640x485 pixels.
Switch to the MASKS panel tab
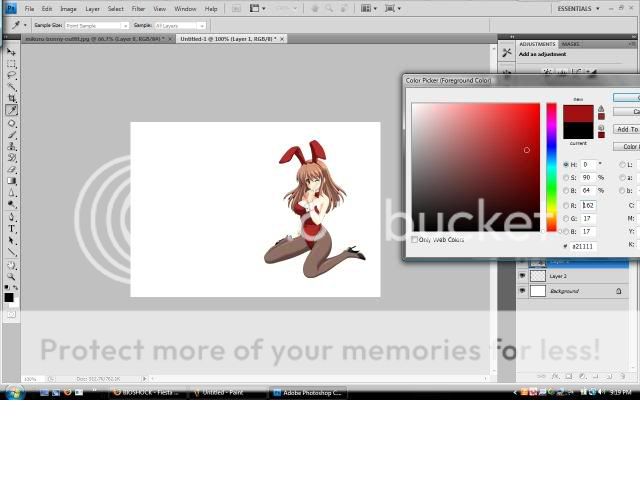coord(570,44)
